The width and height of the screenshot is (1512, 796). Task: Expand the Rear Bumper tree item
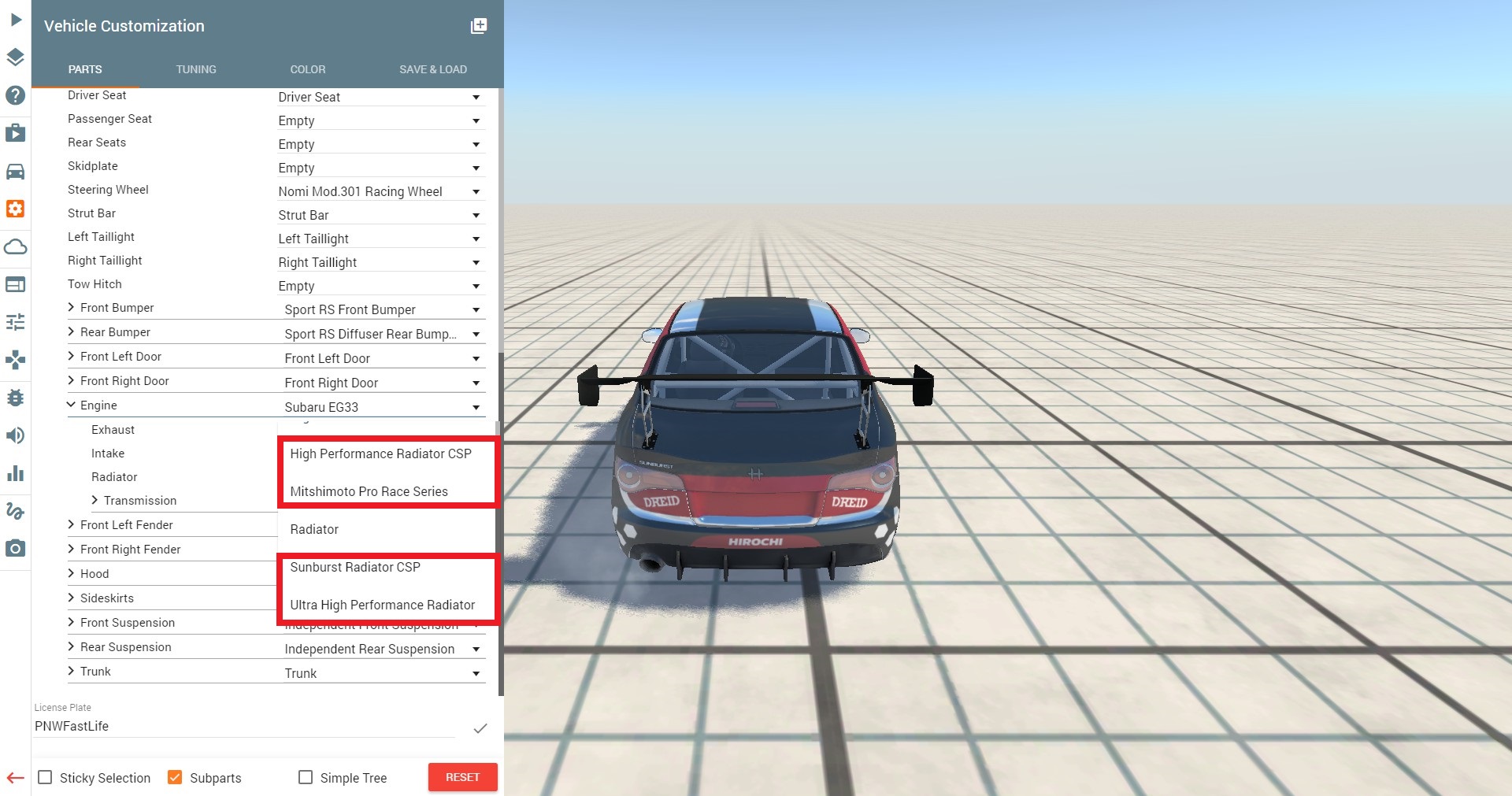tap(72, 332)
